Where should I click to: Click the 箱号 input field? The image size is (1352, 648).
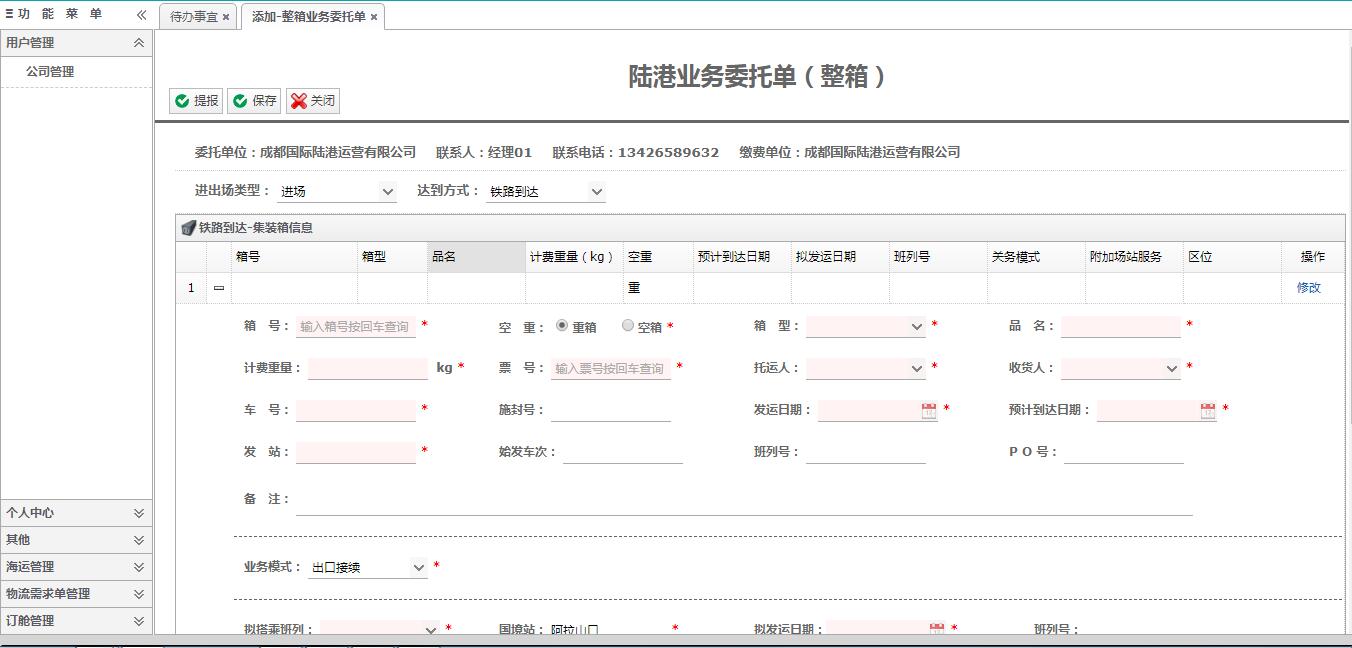click(x=355, y=327)
